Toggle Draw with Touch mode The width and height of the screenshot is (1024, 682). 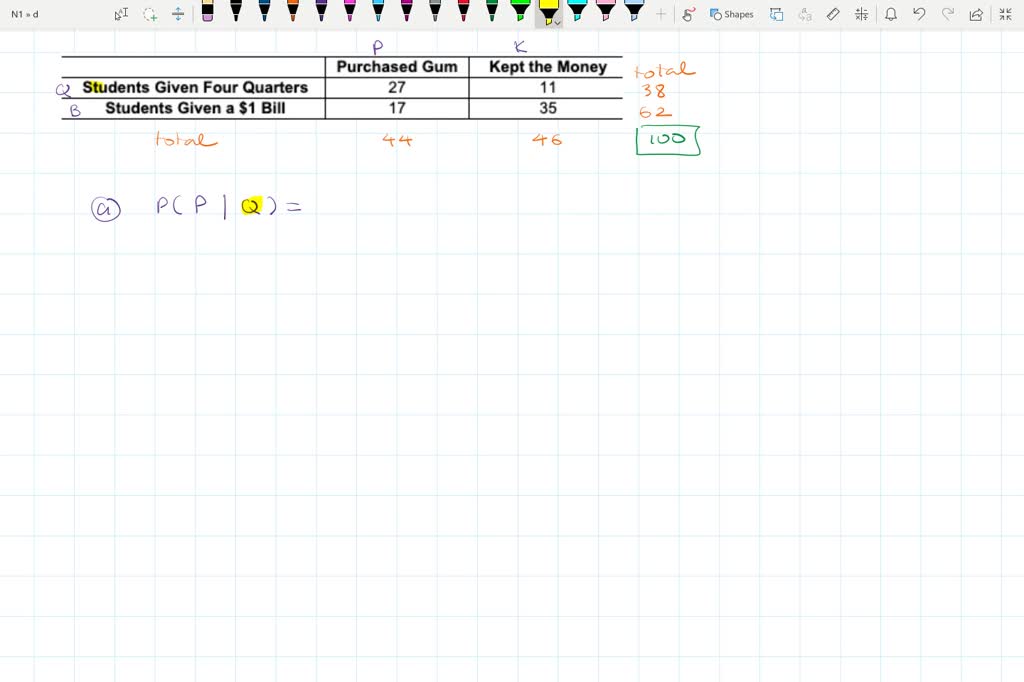click(x=688, y=14)
